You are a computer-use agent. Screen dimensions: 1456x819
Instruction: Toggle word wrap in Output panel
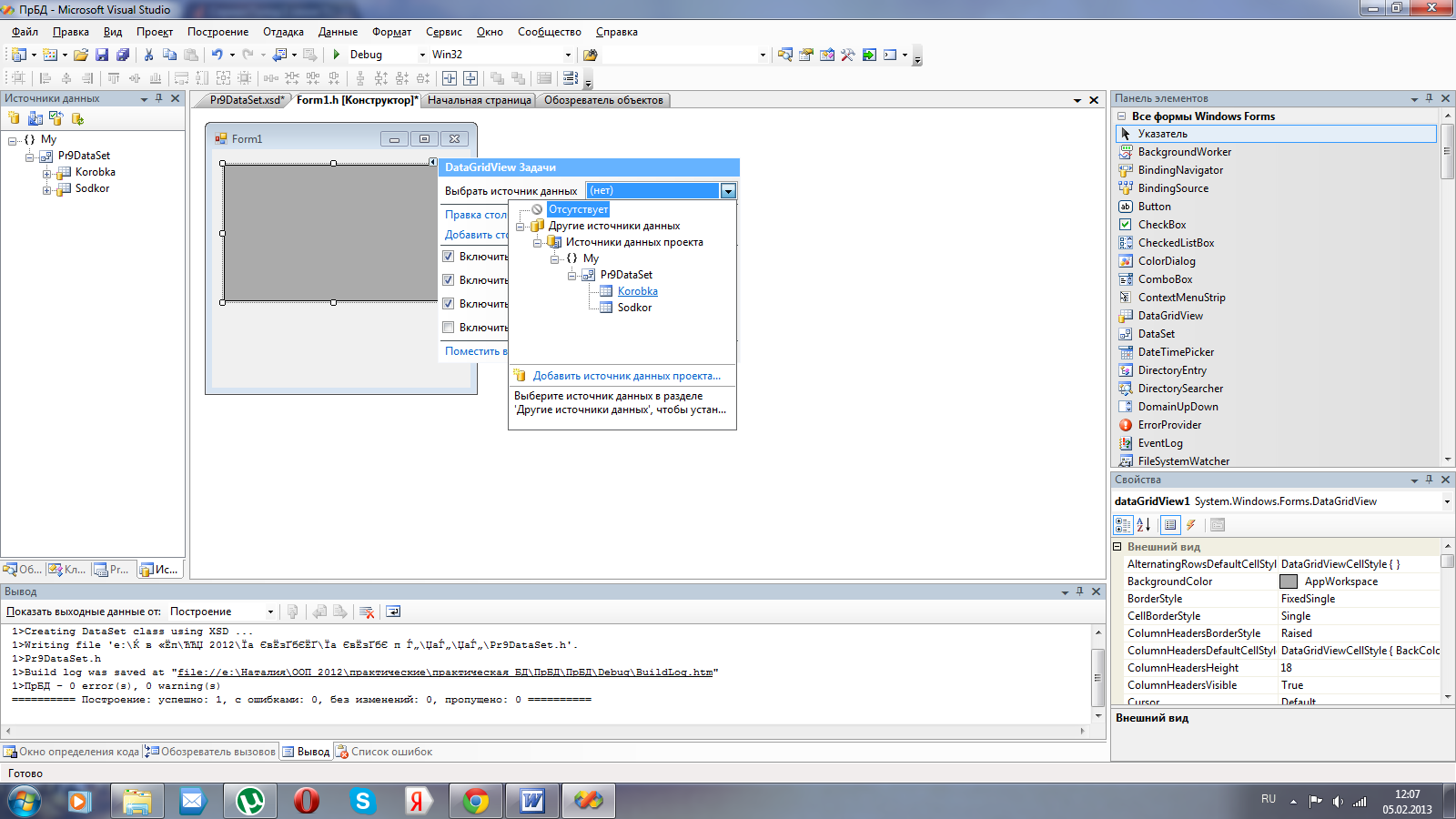click(x=393, y=612)
